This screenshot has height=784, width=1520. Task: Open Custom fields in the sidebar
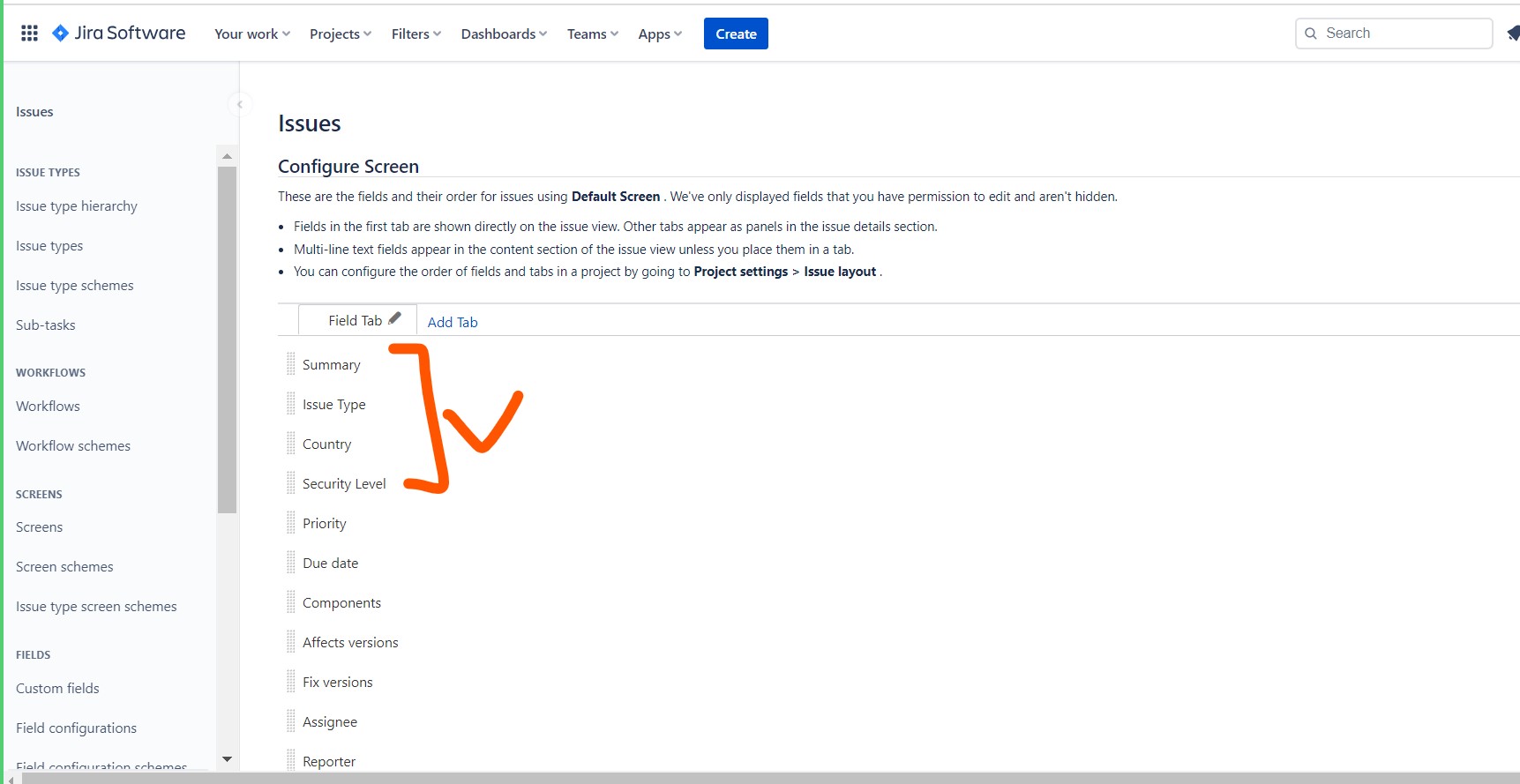pos(57,688)
